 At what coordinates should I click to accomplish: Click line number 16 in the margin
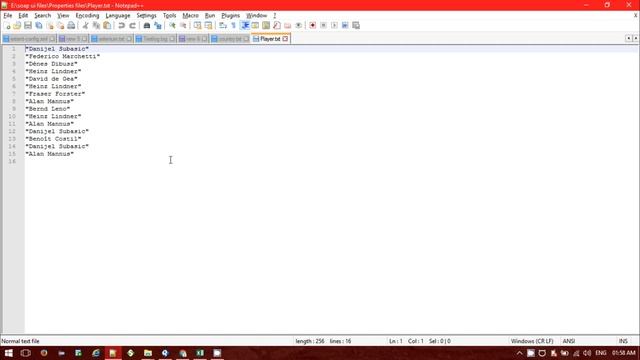[x=12, y=161]
